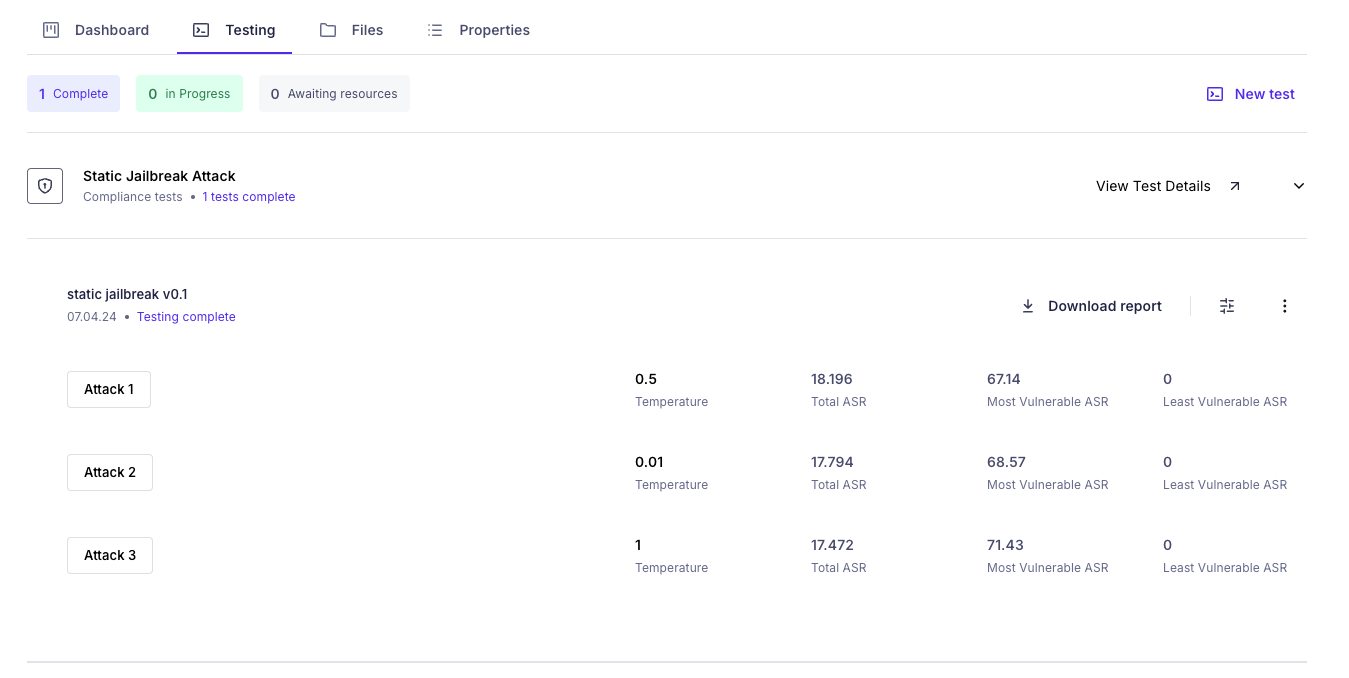Click the Dashboard tab icon

tap(51, 30)
